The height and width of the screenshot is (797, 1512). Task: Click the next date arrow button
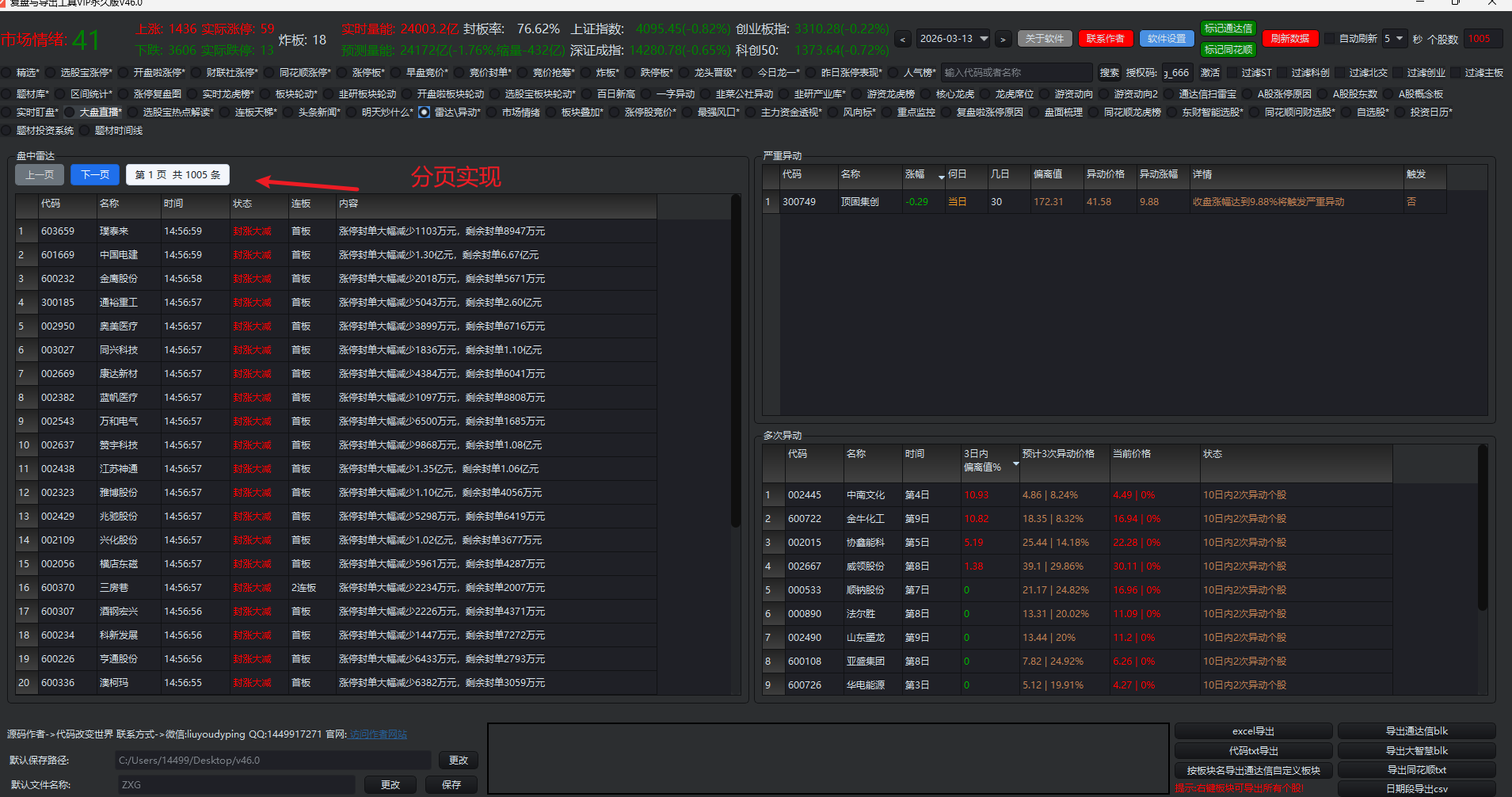click(1003, 39)
